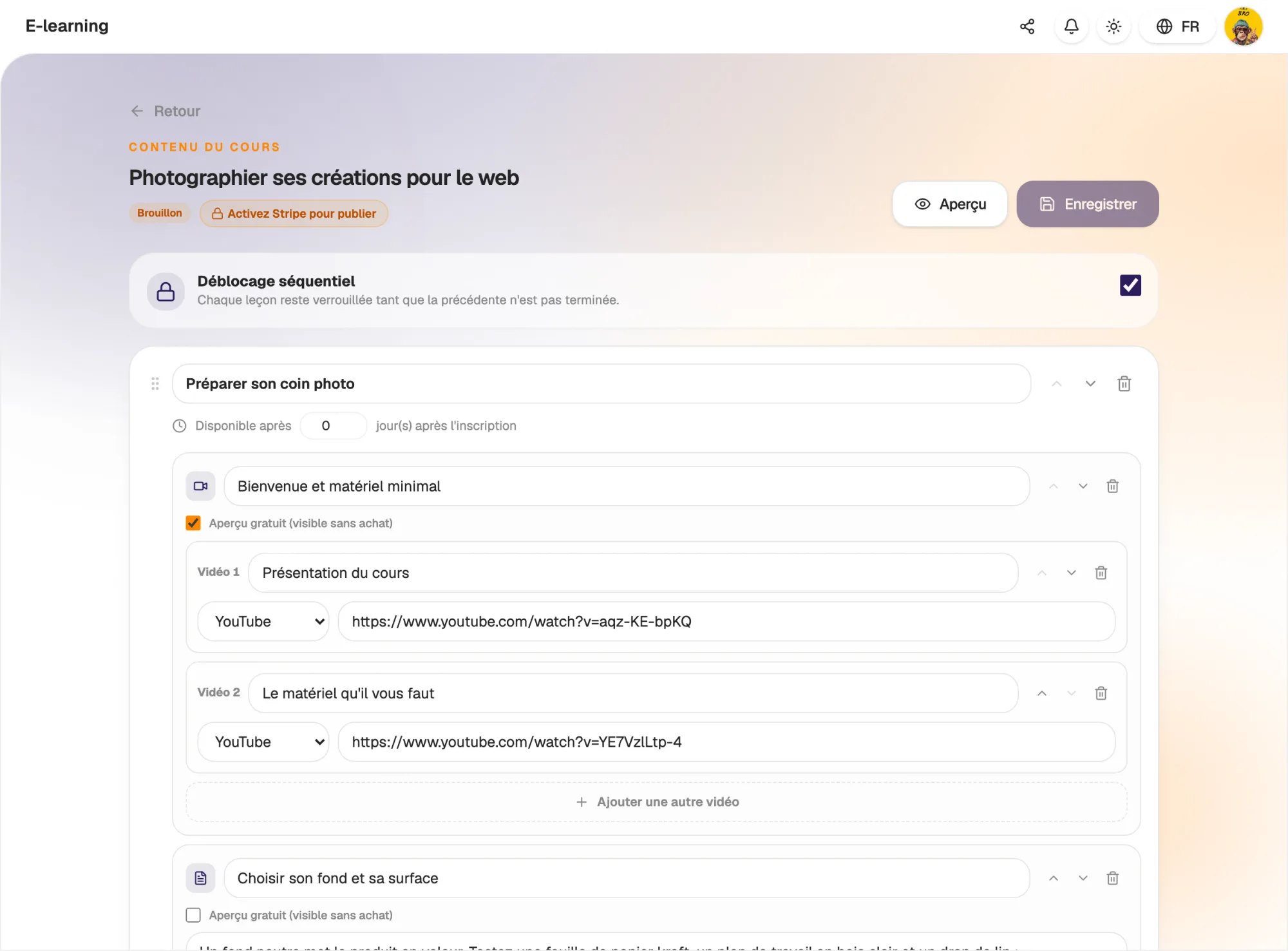Click the Enregistrer save button
Image resolution: width=1288 pixels, height=951 pixels.
1088,204
